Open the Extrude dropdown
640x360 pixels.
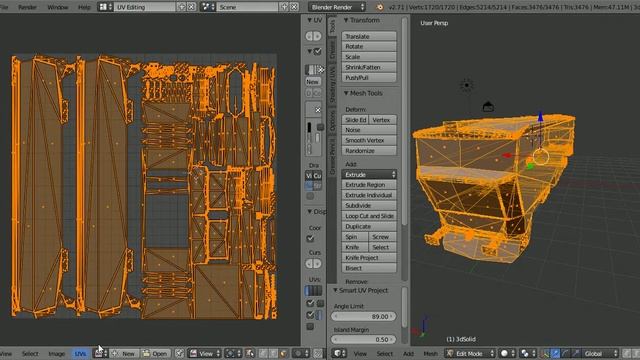(369, 175)
